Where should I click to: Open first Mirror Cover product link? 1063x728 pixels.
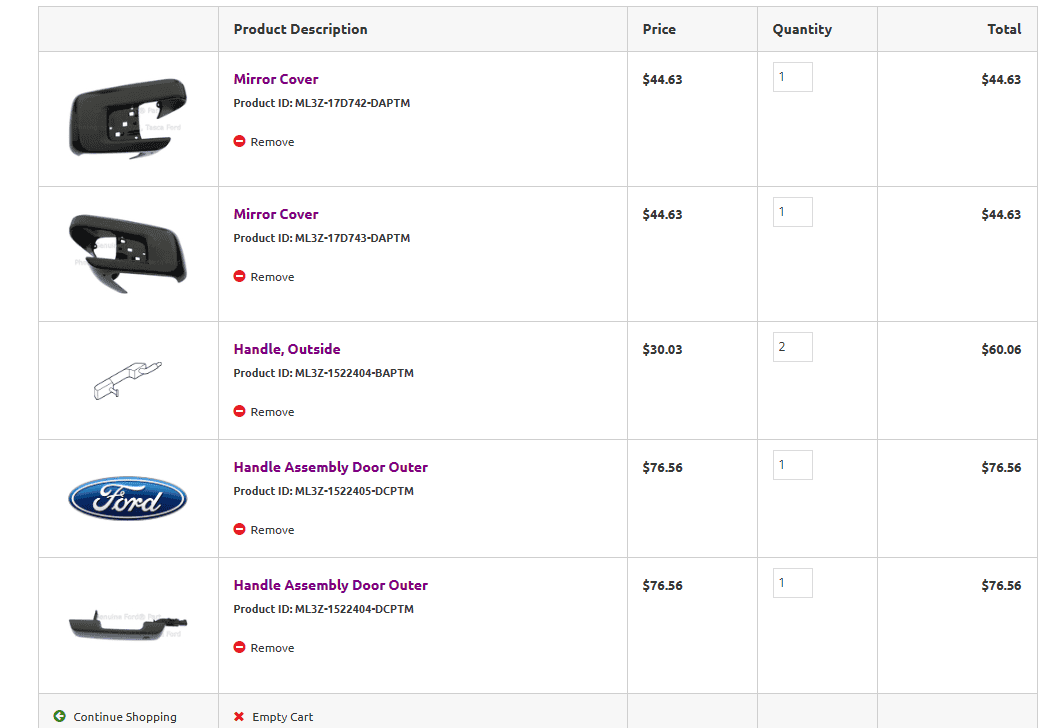276,79
